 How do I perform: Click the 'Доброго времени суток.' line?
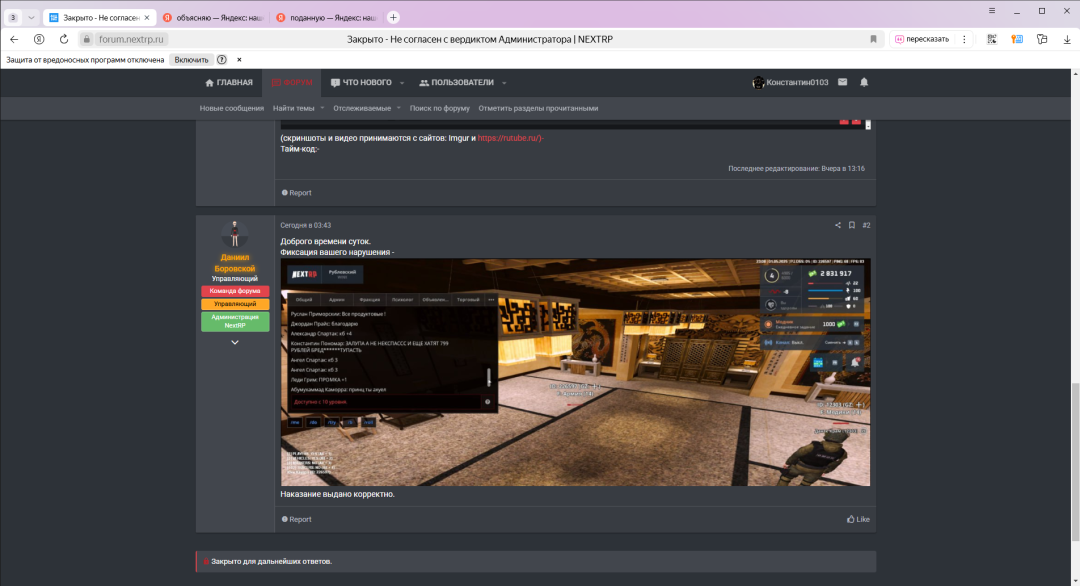[326, 242]
